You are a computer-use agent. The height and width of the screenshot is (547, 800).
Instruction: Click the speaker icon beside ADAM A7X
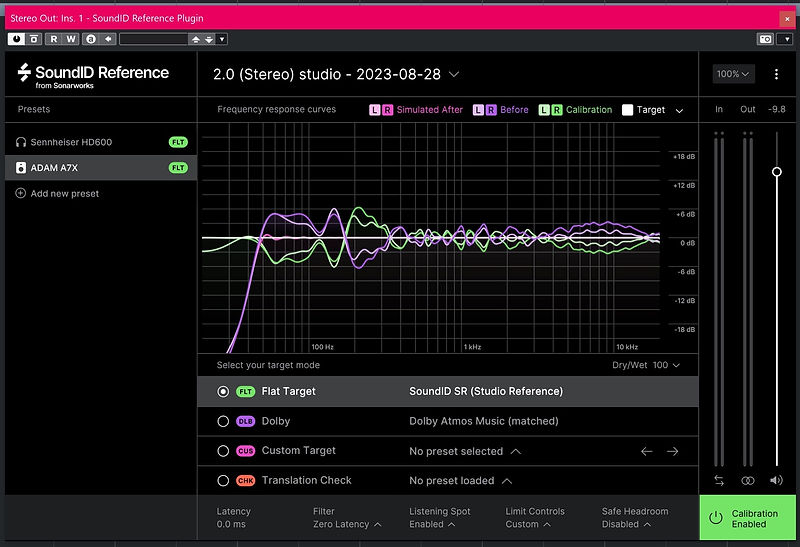(x=20, y=167)
